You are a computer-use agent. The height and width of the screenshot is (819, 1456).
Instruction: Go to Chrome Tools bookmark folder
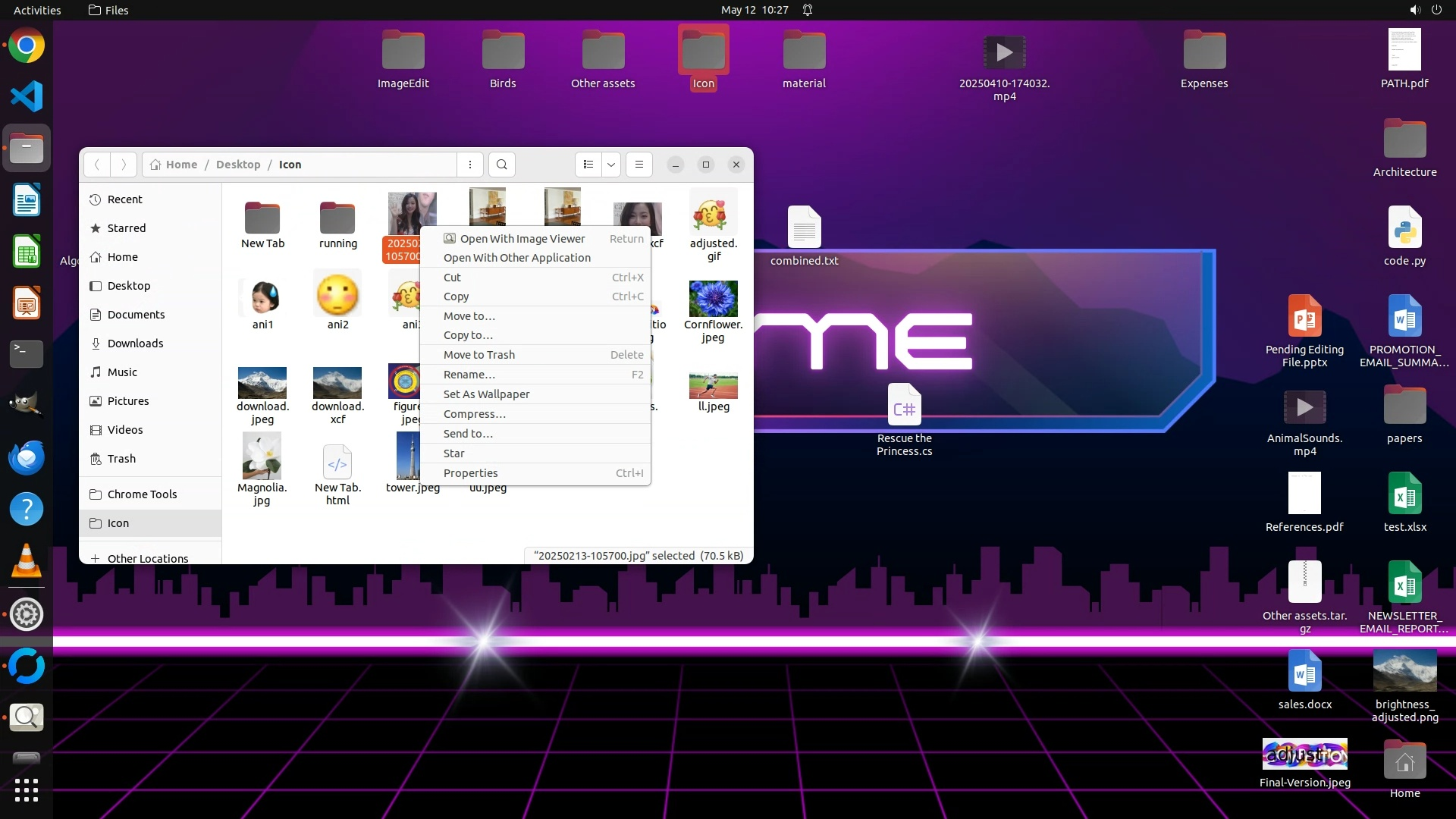coord(142,494)
